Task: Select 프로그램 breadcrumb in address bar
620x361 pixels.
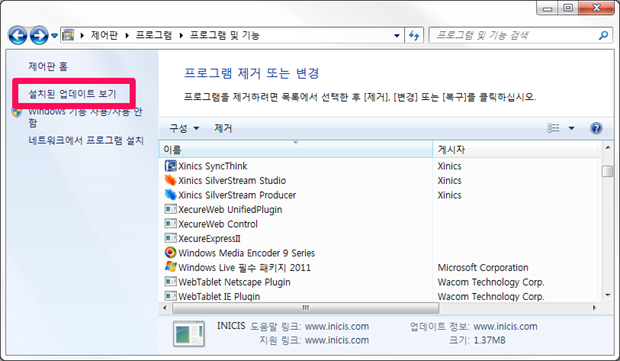Action: 154,35
